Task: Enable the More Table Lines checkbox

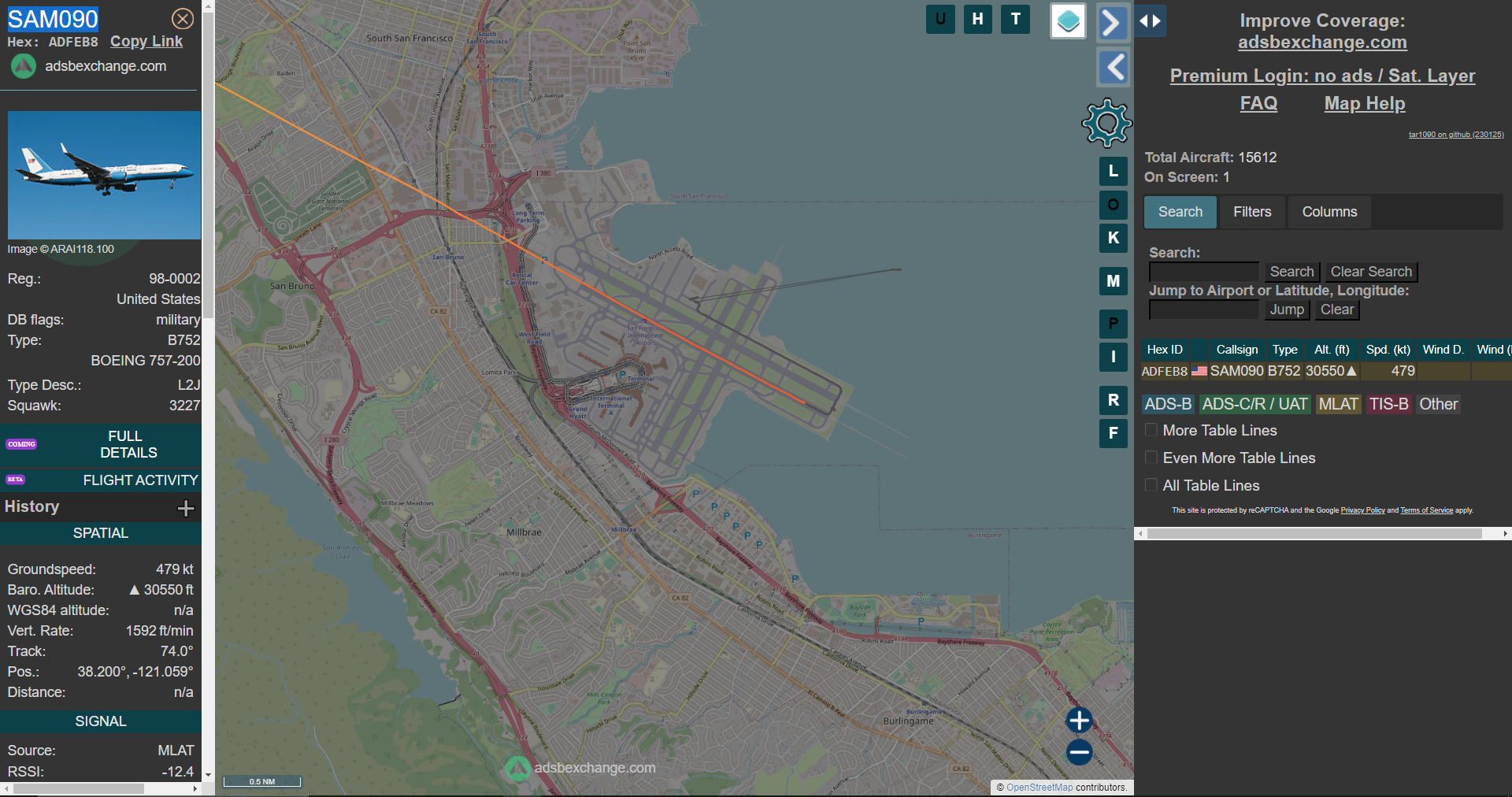Action: pyautogui.click(x=1151, y=430)
